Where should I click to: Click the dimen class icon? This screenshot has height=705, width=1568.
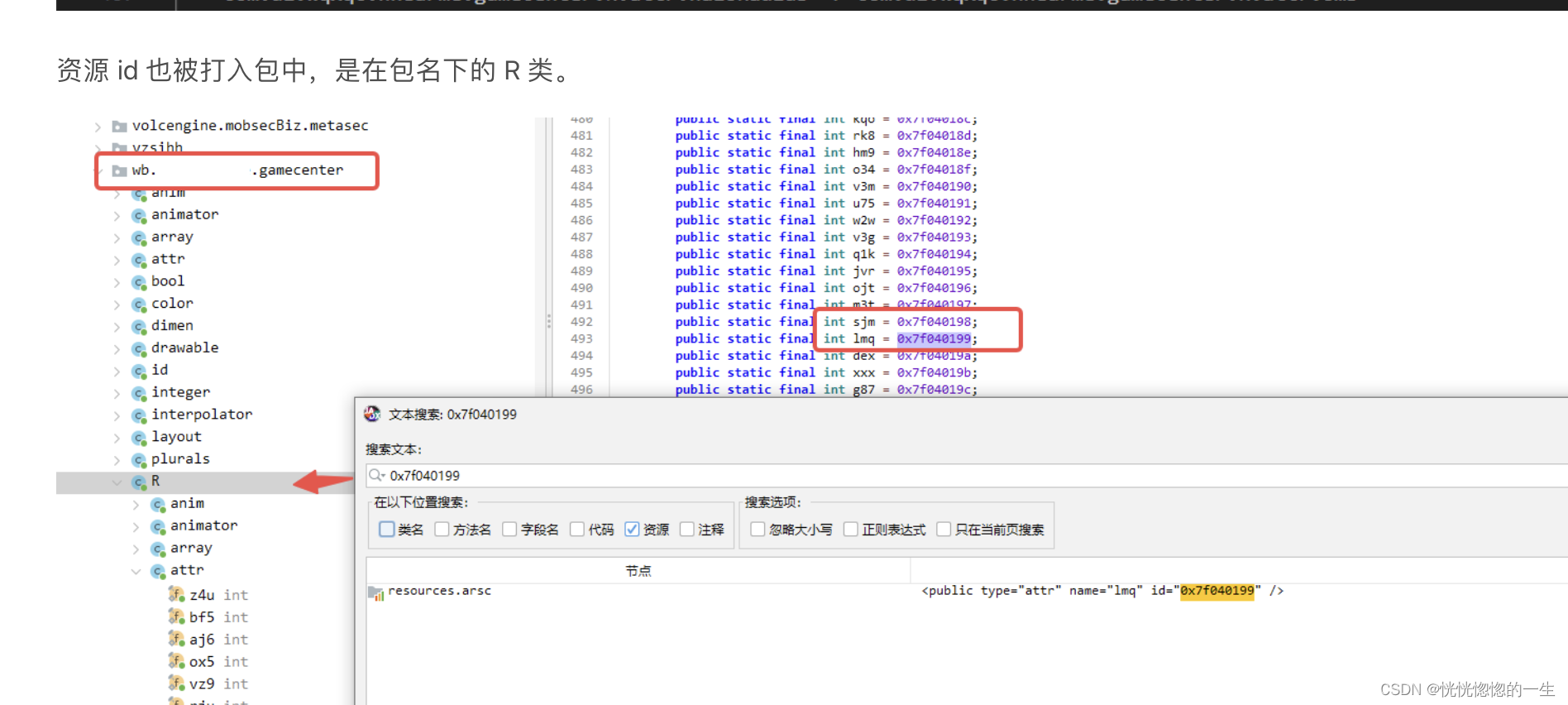pos(139,327)
